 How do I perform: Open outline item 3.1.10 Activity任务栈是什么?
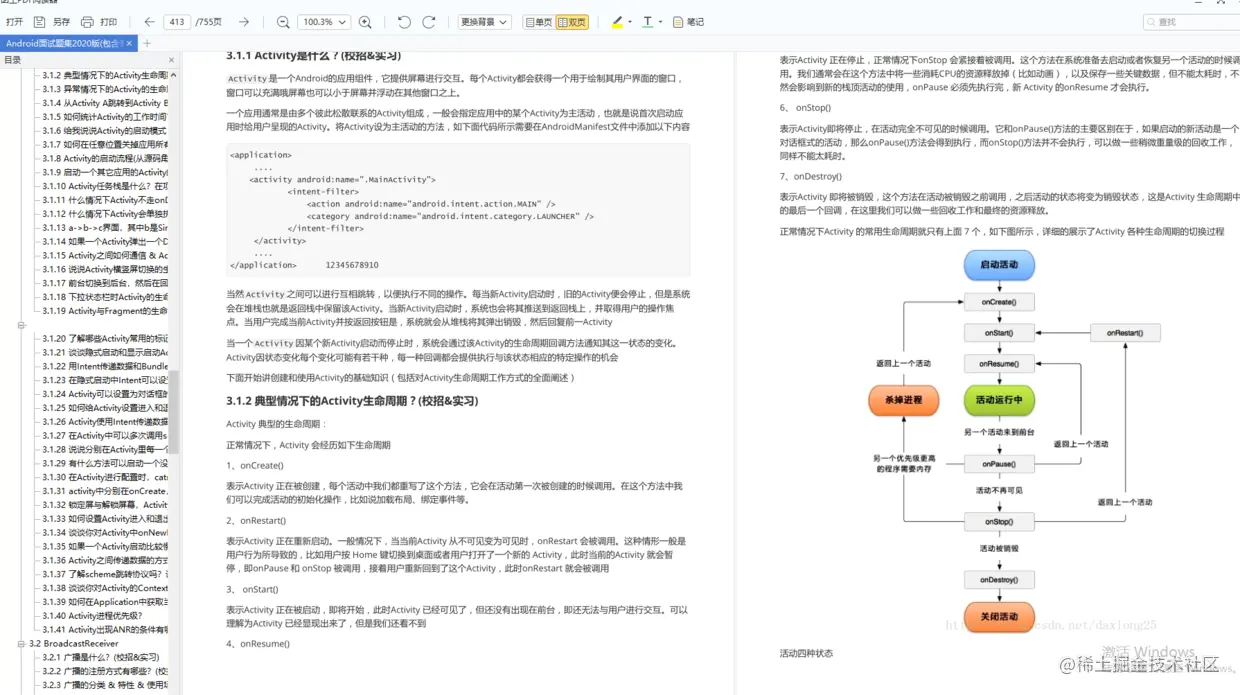[x=105, y=186]
